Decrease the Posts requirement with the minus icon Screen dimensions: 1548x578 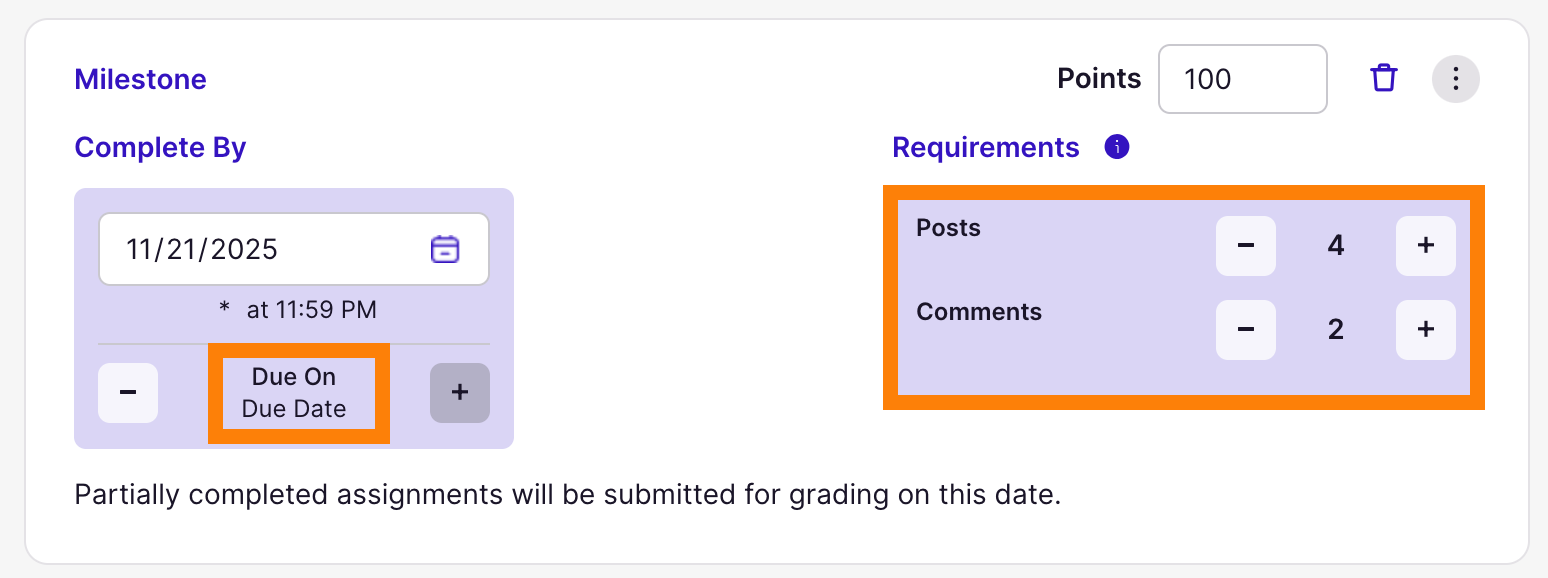click(1245, 245)
